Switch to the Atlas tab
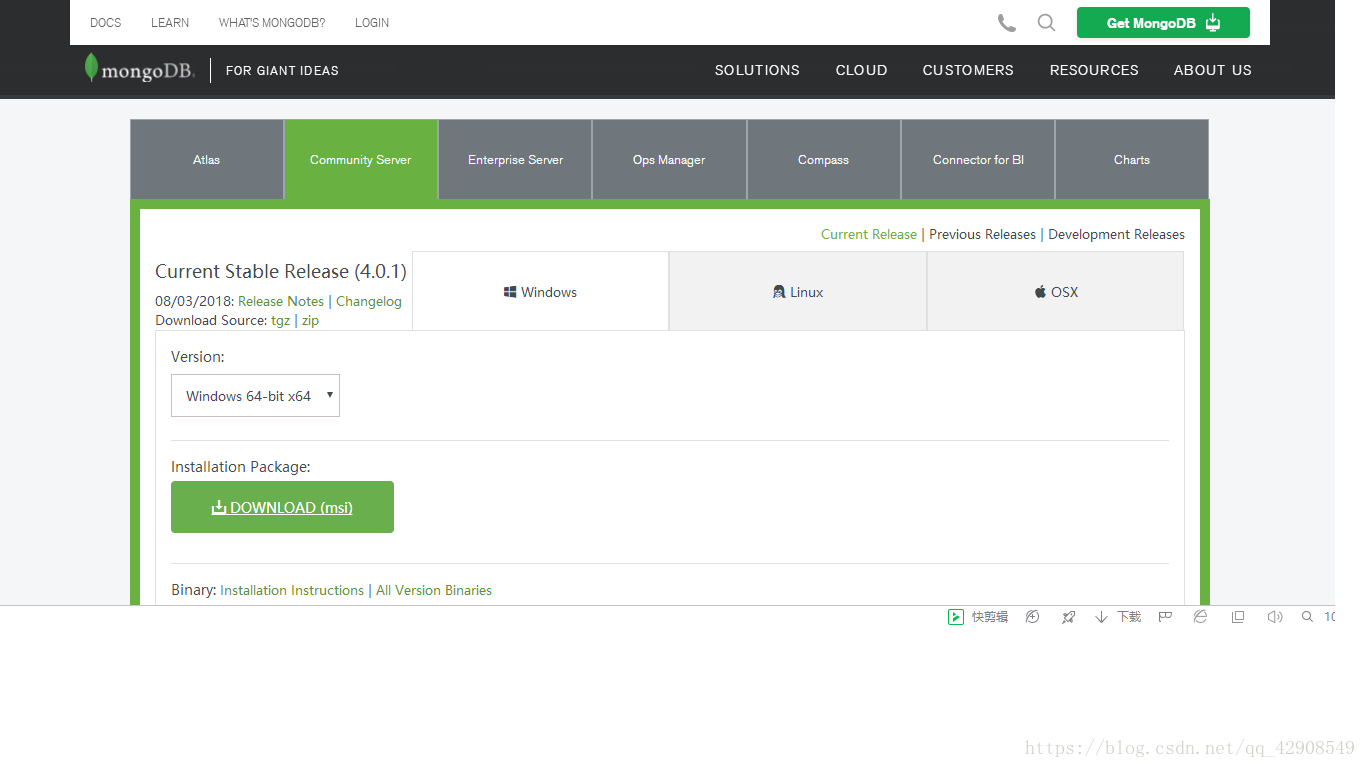Image resolution: width=1366 pixels, height=768 pixels. 207,160
